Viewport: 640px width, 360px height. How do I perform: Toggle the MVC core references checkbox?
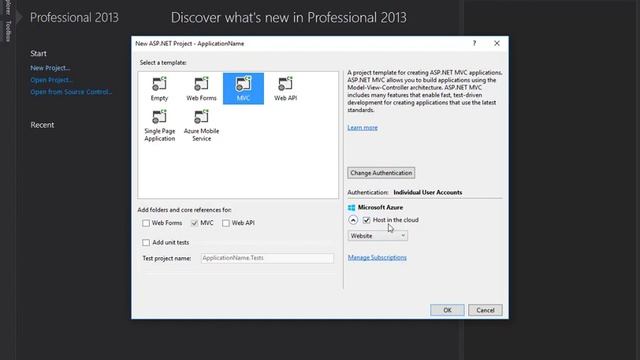[194, 223]
